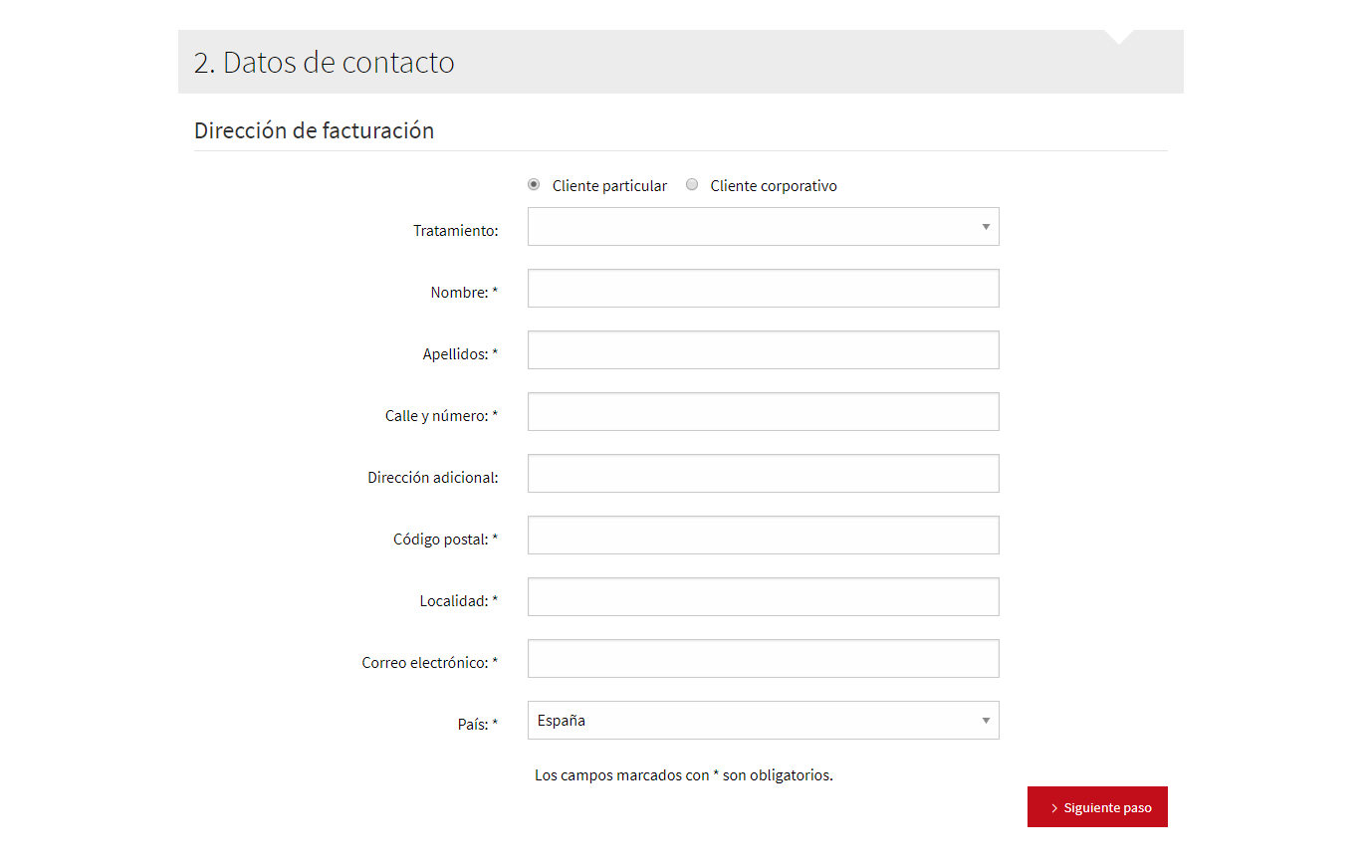Click the País dropdown arrow
This screenshot has width=1372, height=868.
[x=986, y=721]
